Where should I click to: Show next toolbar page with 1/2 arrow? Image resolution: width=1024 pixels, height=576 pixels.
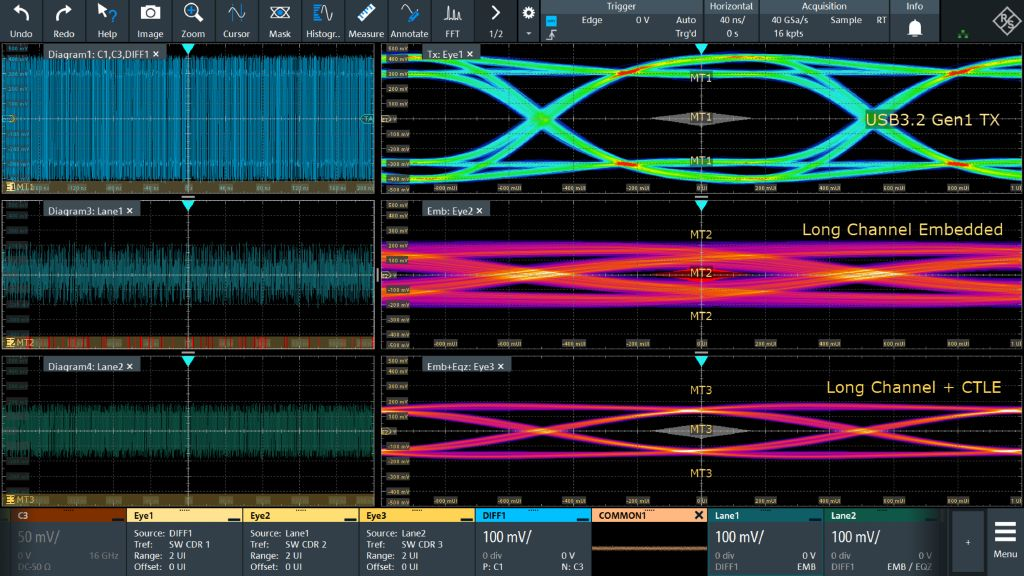pyautogui.click(x=495, y=14)
